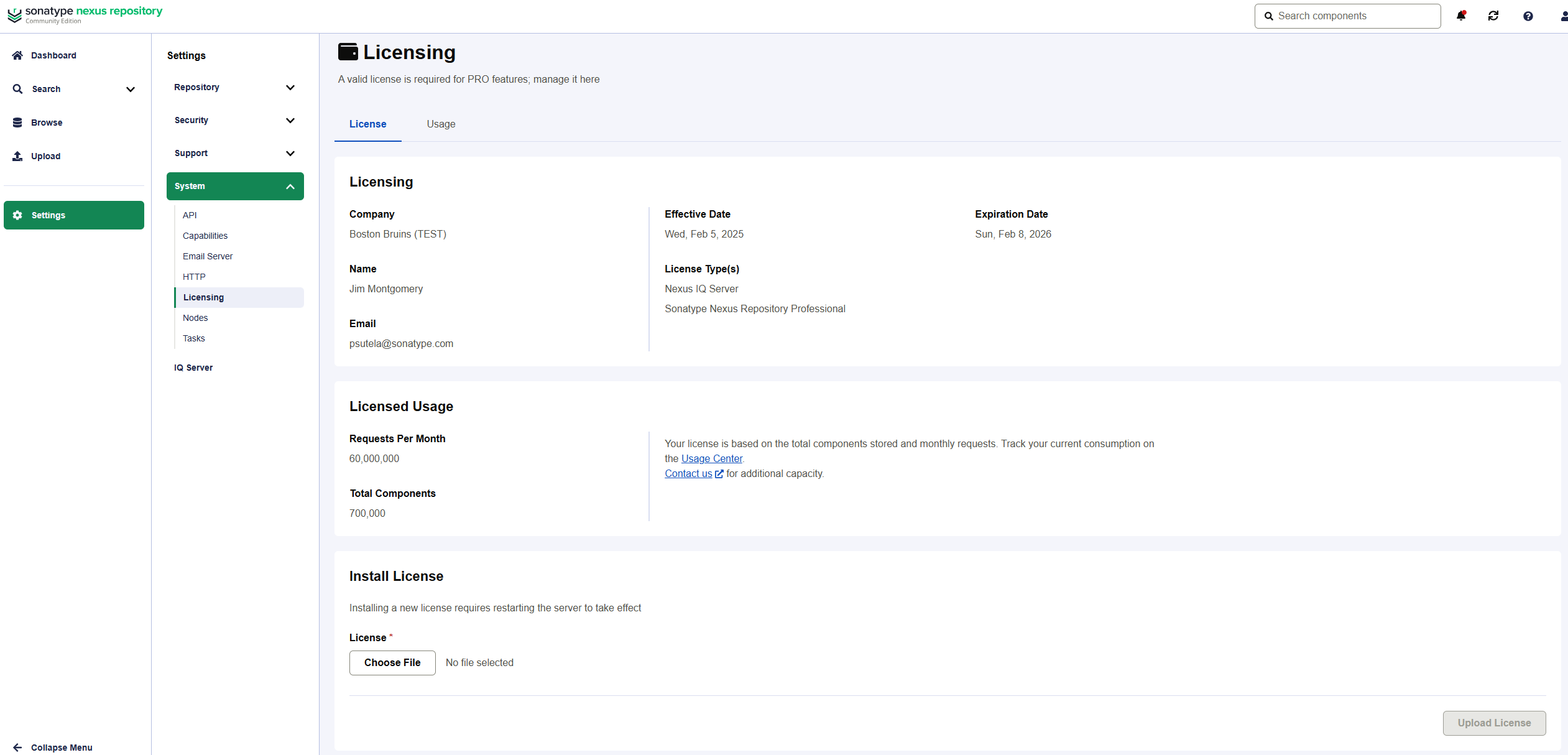Open the user account icon
The height and width of the screenshot is (755, 1568).
point(1564,16)
